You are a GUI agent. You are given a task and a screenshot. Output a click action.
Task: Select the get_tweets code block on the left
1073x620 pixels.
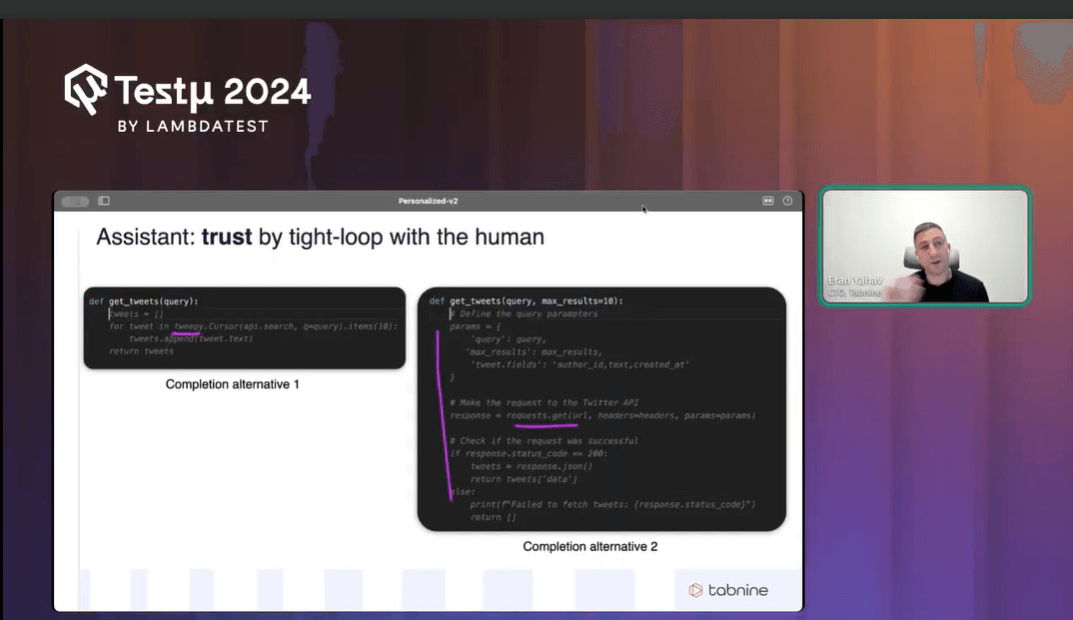click(240, 328)
